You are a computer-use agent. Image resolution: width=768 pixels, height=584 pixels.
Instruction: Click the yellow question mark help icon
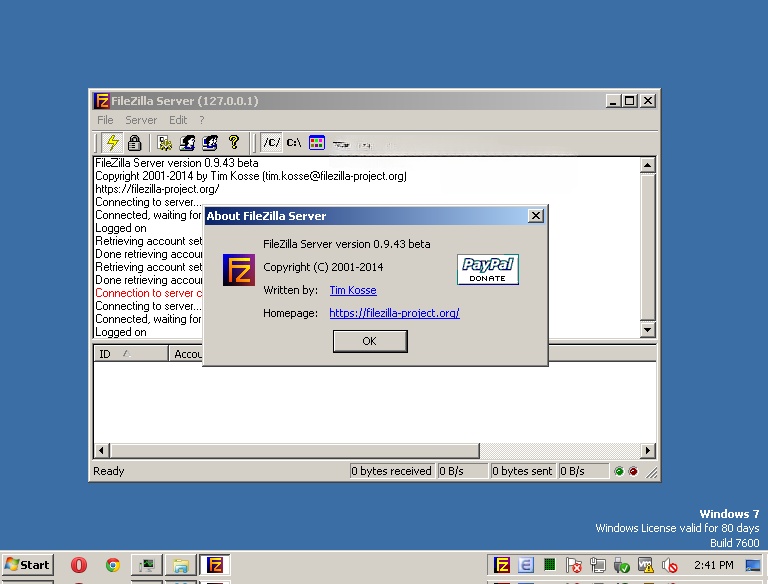tap(234, 143)
